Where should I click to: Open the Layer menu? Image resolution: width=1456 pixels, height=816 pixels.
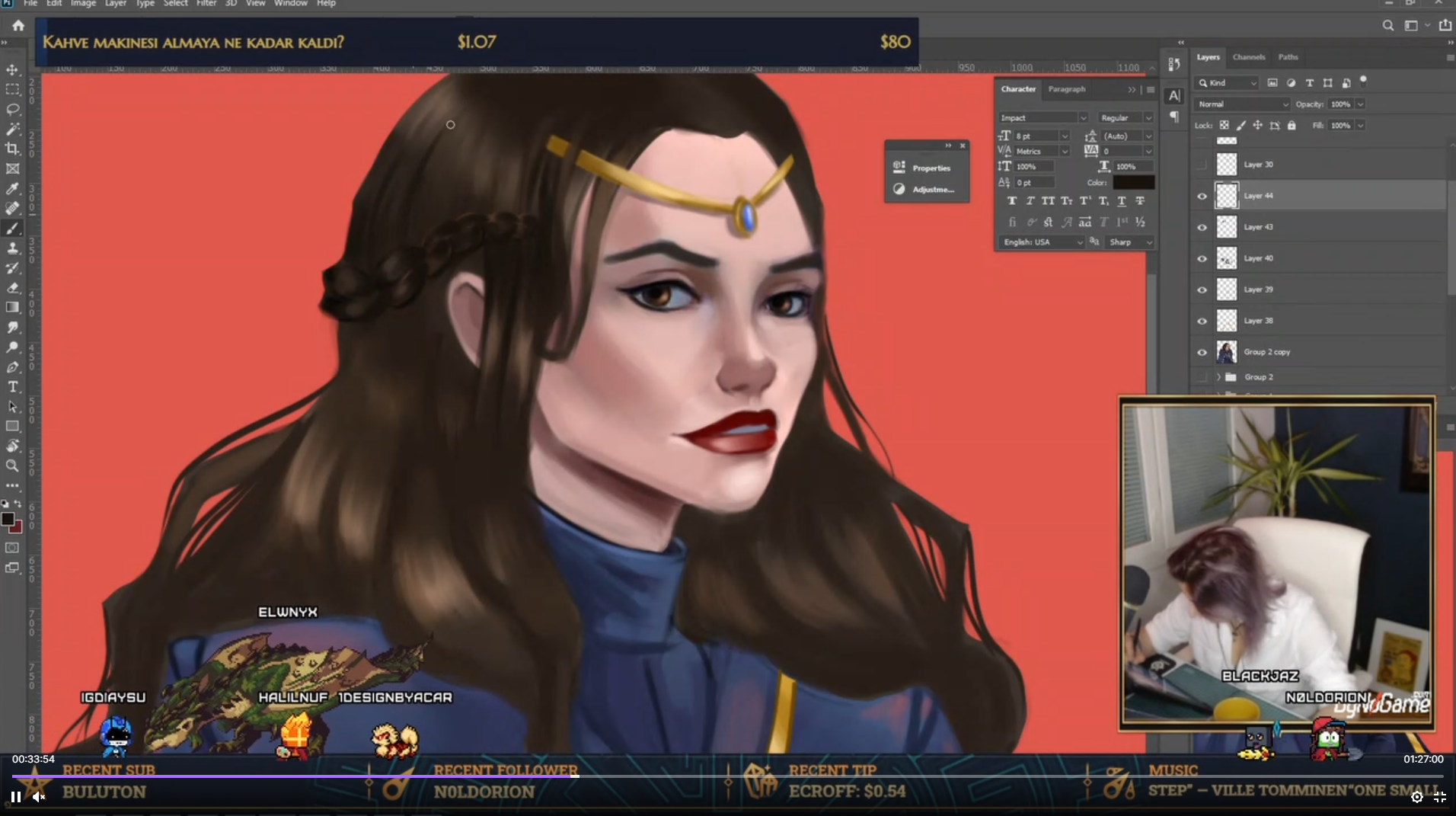tap(116, 4)
